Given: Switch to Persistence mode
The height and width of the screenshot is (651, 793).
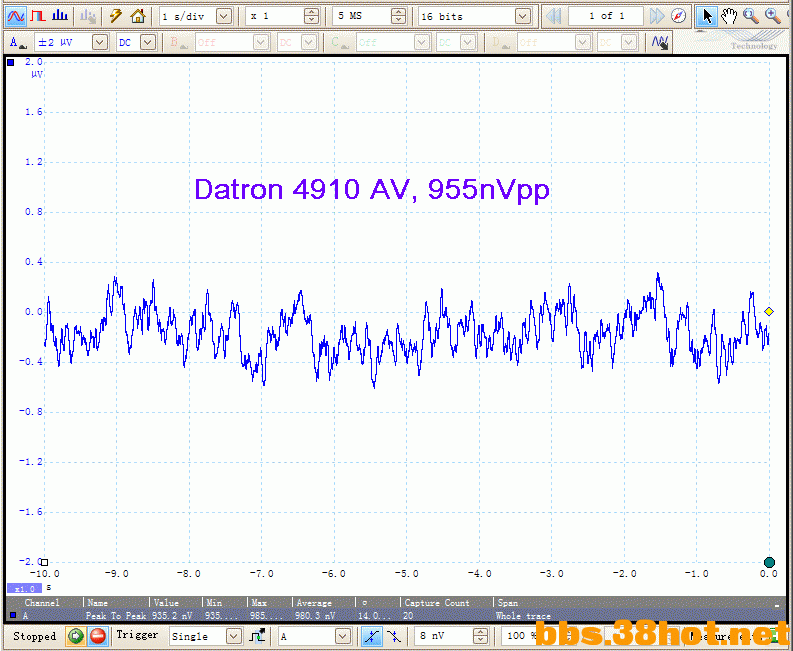Looking at the screenshot, I should (x=38, y=16).
